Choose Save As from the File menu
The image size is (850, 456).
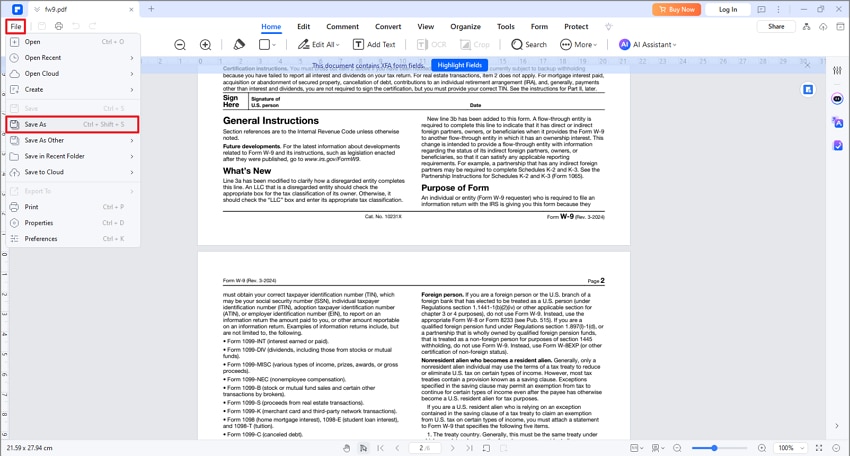click(73, 124)
